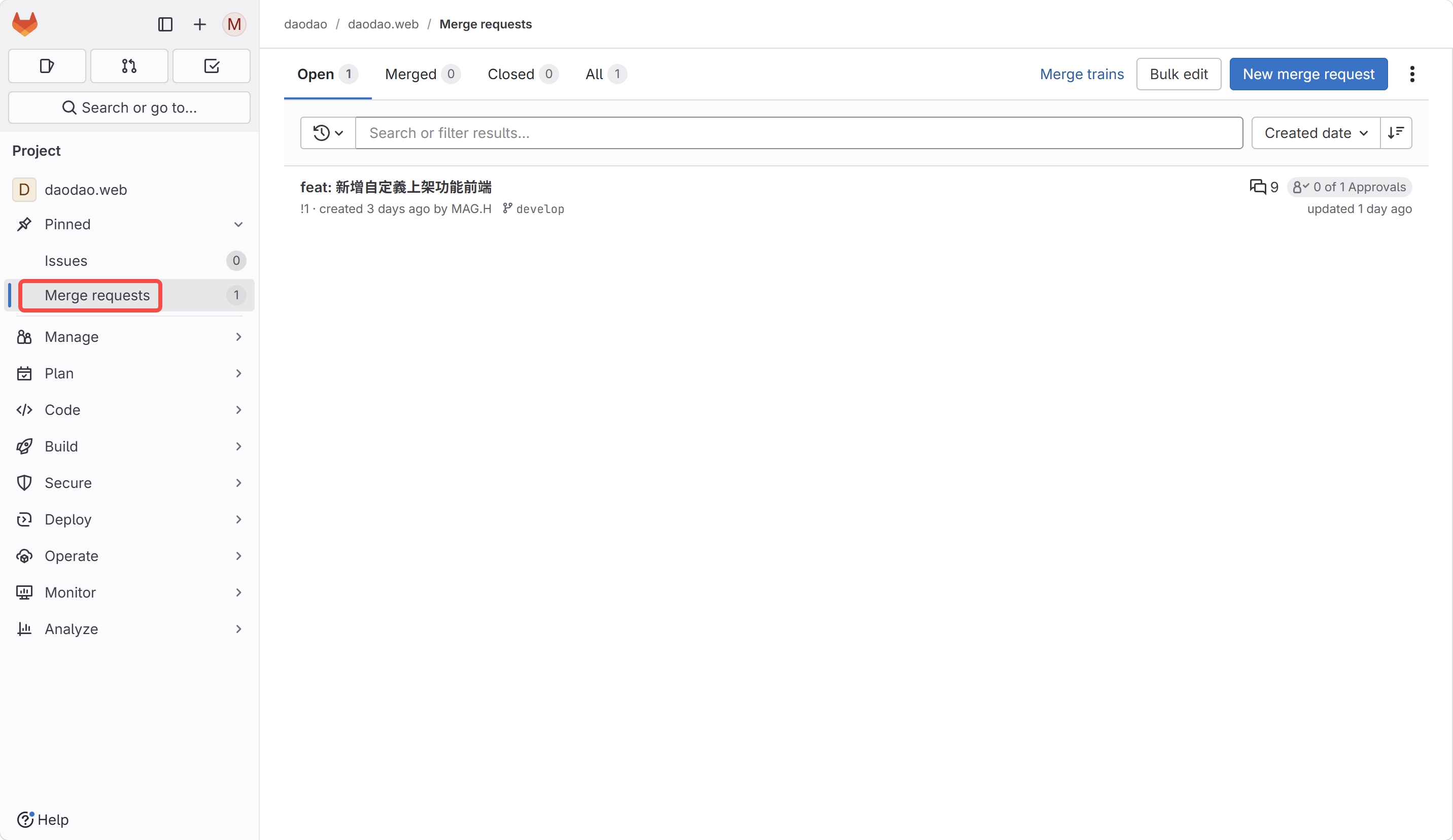Open merge request feat: 新增自定義上架功能前端
The image size is (1453, 840).
point(396,187)
